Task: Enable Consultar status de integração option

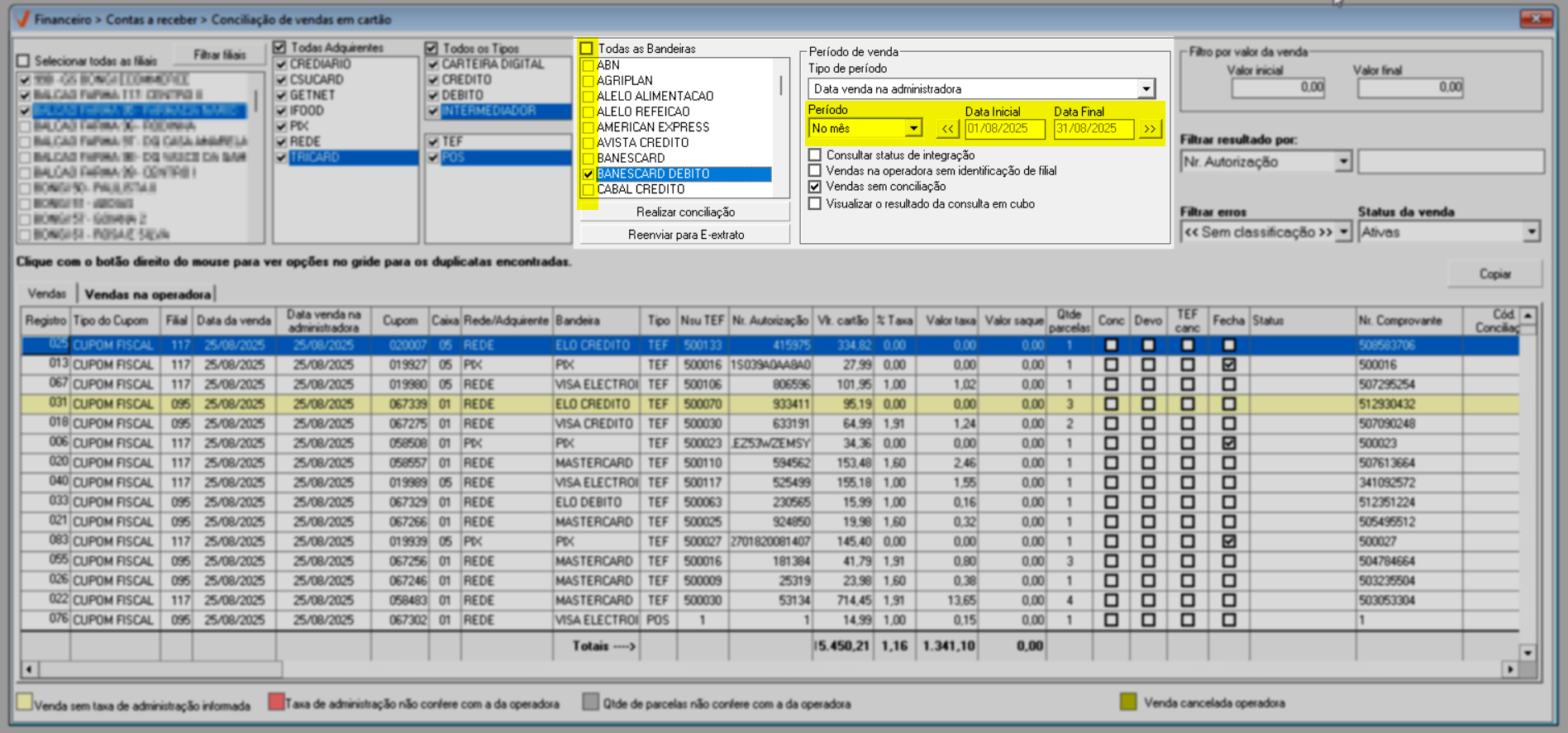Action: point(815,155)
